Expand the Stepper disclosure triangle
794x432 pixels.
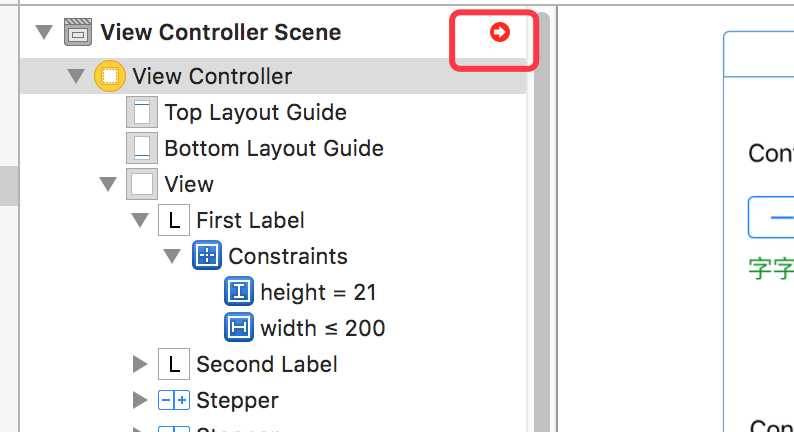[140, 400]
